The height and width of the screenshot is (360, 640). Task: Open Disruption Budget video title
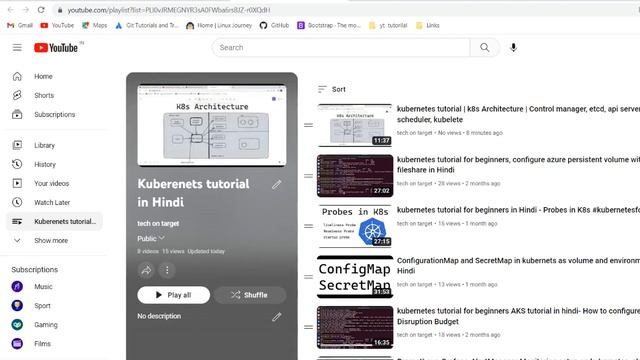(518, 316)
